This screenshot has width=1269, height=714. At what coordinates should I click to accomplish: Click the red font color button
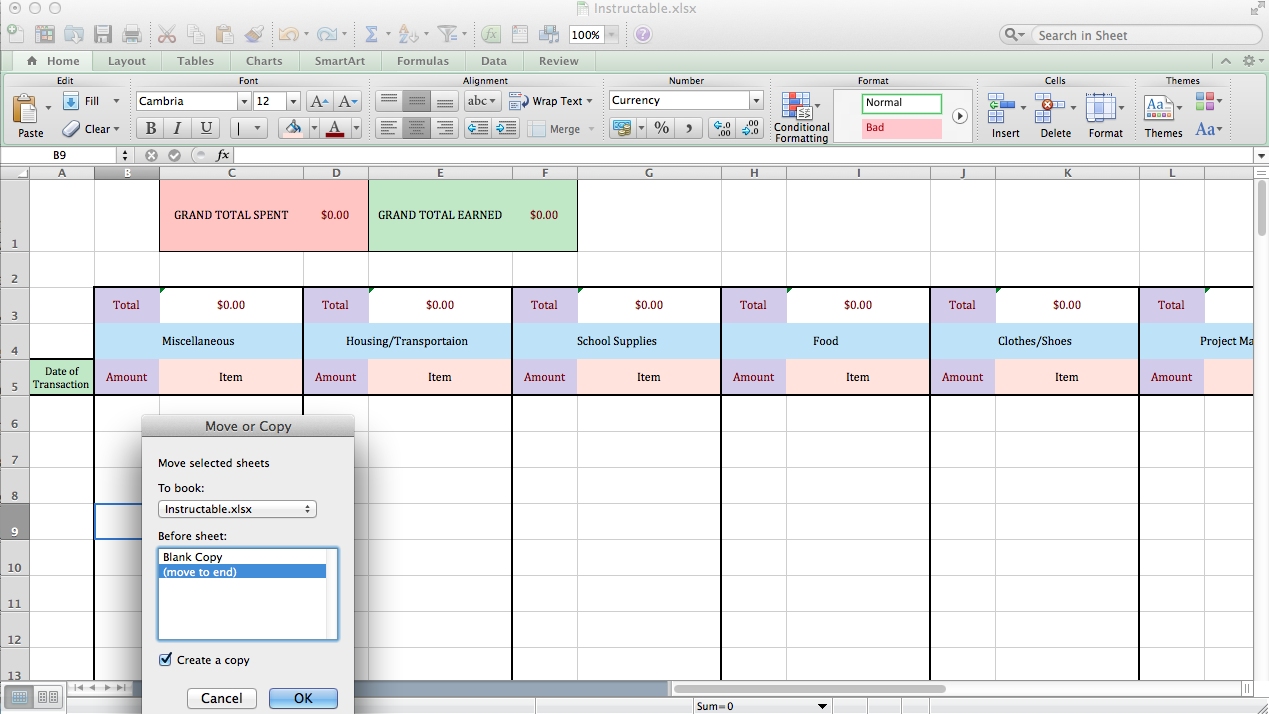click(x=334, y=128)
